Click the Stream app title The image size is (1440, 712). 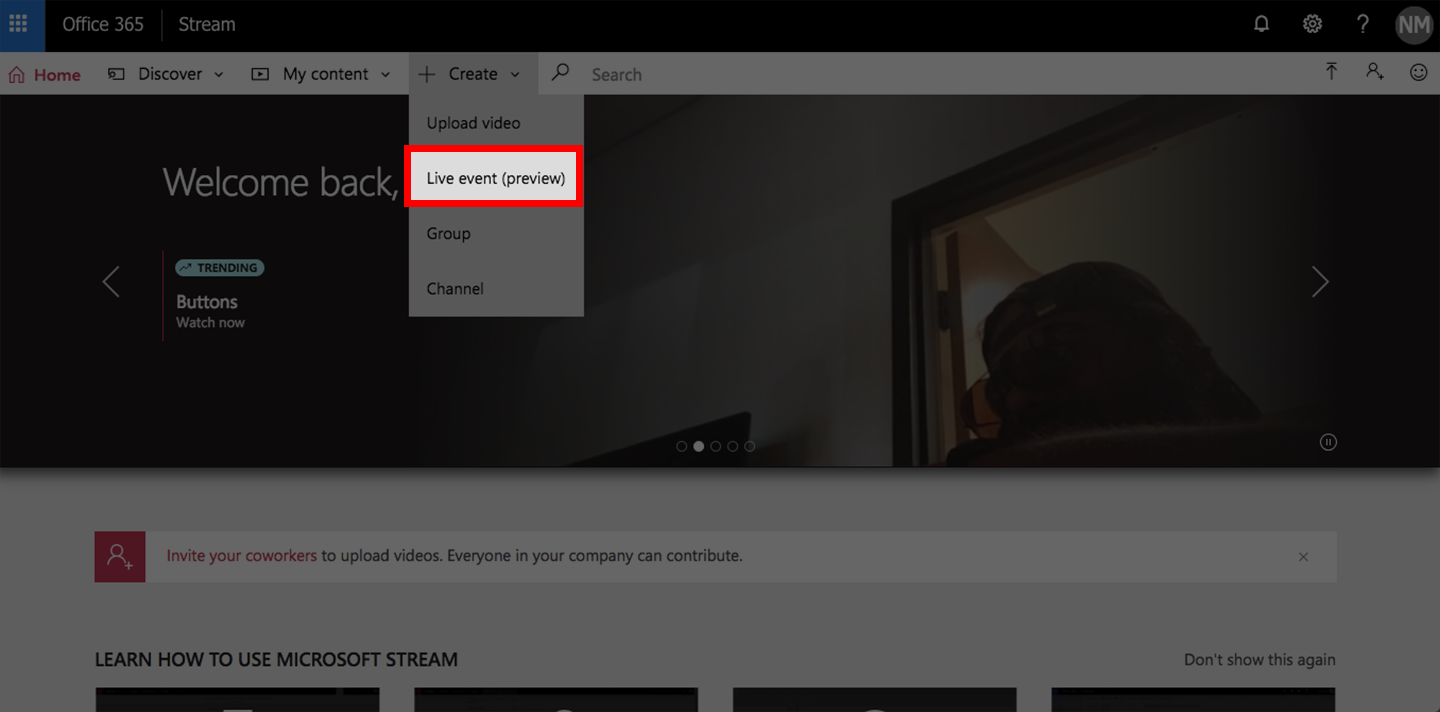tap(207, 24)
